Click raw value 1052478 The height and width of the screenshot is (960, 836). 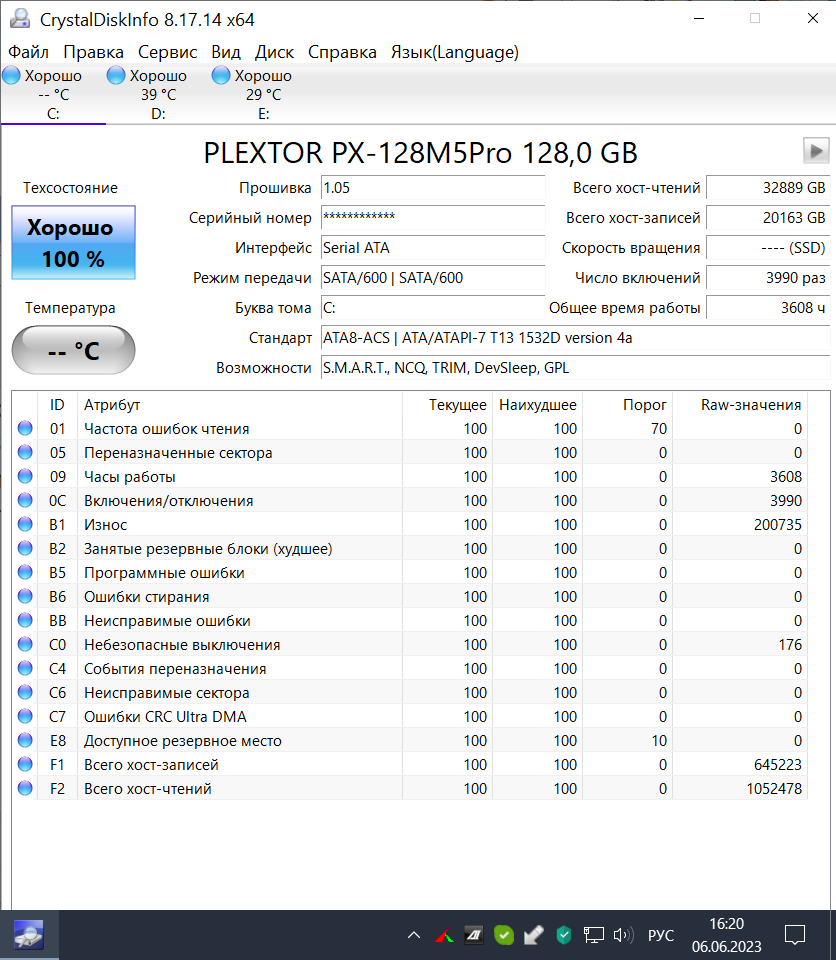click(x=774, y=789)
